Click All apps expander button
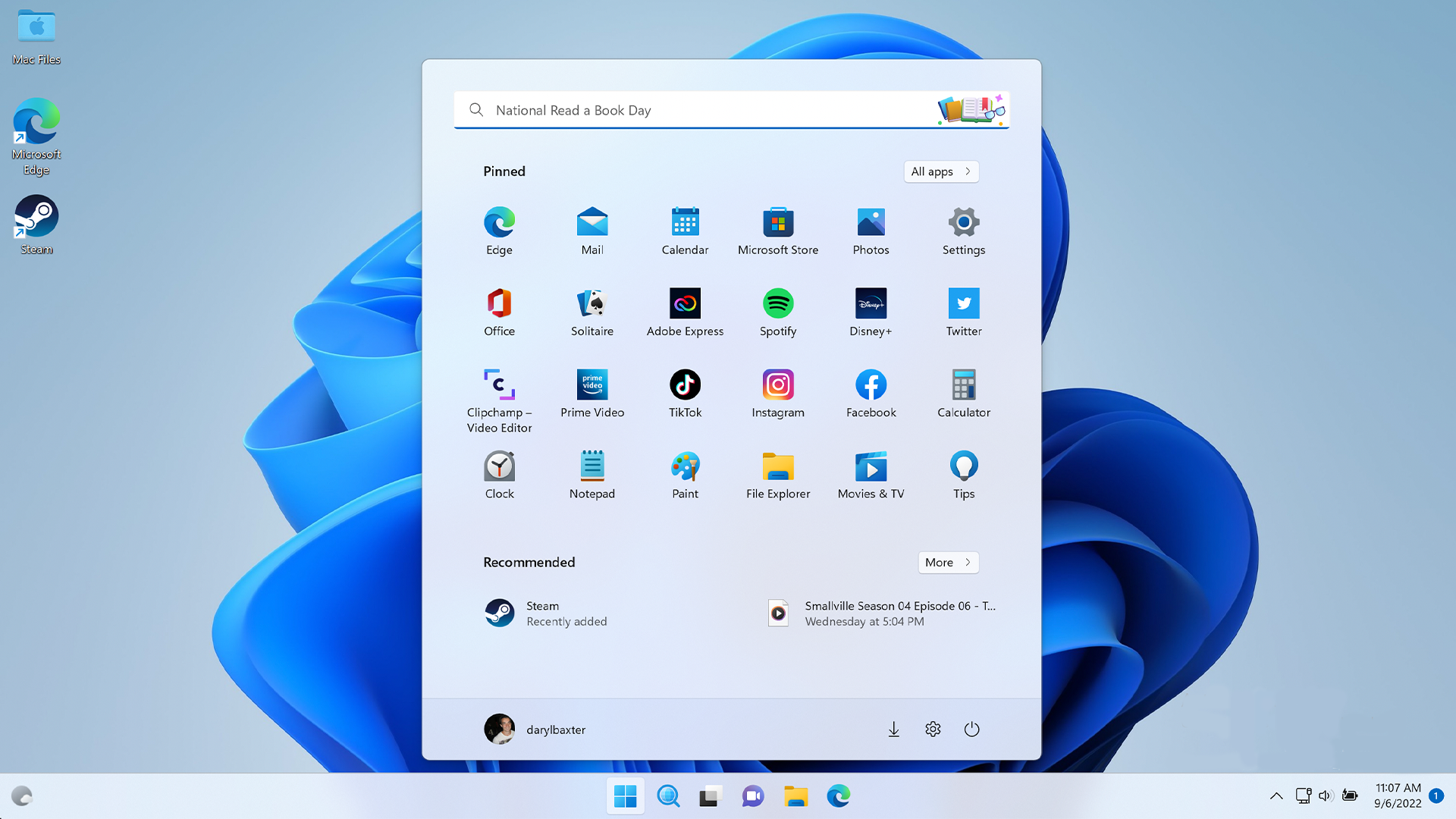The width and height of the screenshot is (1456, 819). pos(940,170)
